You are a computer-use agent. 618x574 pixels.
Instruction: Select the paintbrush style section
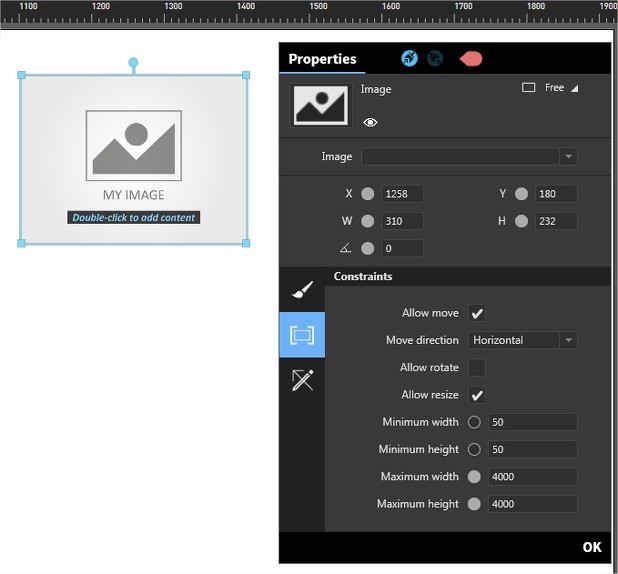coord(302,290)
